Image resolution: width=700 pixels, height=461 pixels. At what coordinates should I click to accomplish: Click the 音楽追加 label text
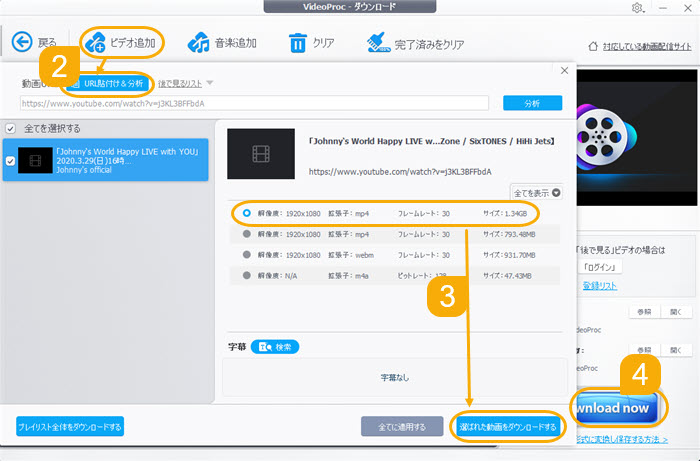236,43
